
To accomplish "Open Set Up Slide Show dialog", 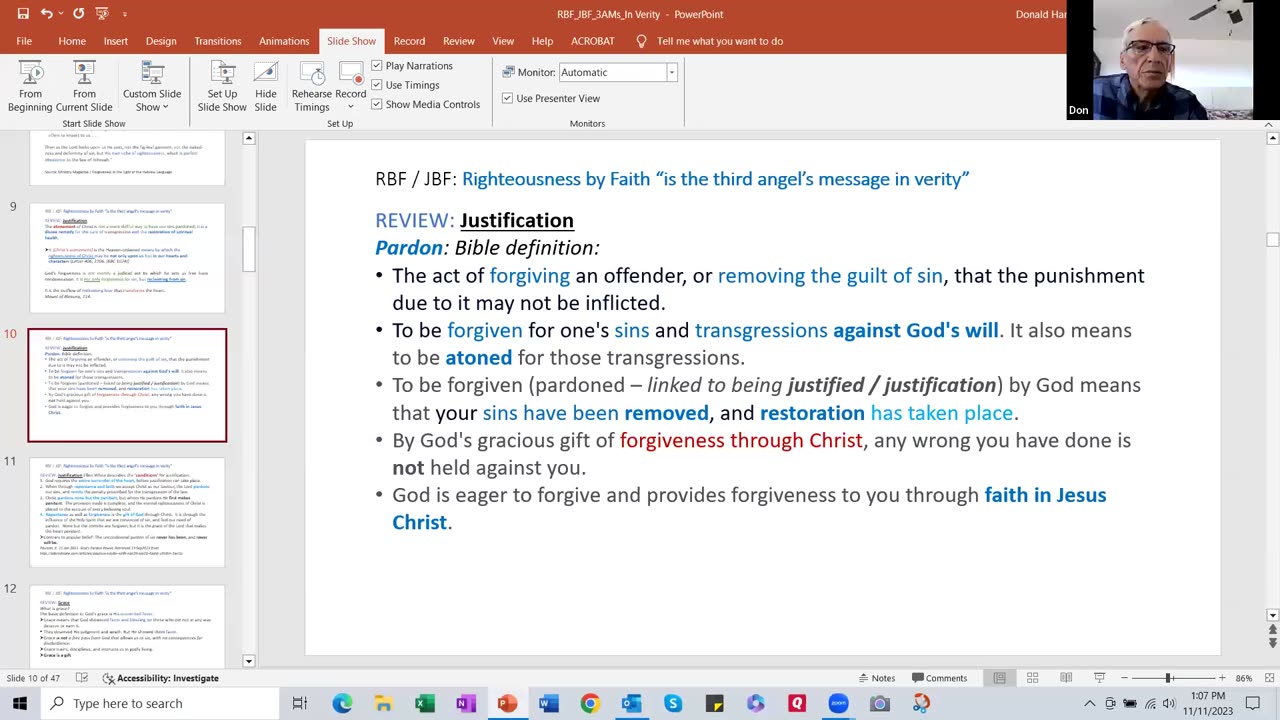I will point(222,88).
